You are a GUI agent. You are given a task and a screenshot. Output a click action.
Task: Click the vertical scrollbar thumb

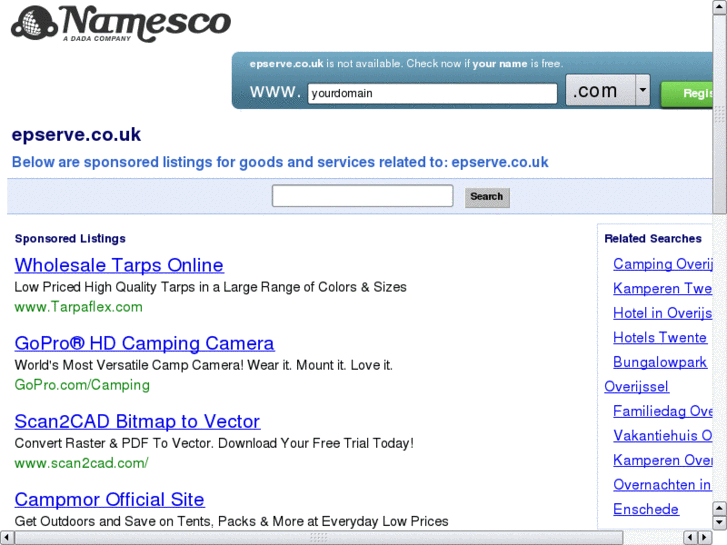(x=719, y=112)
